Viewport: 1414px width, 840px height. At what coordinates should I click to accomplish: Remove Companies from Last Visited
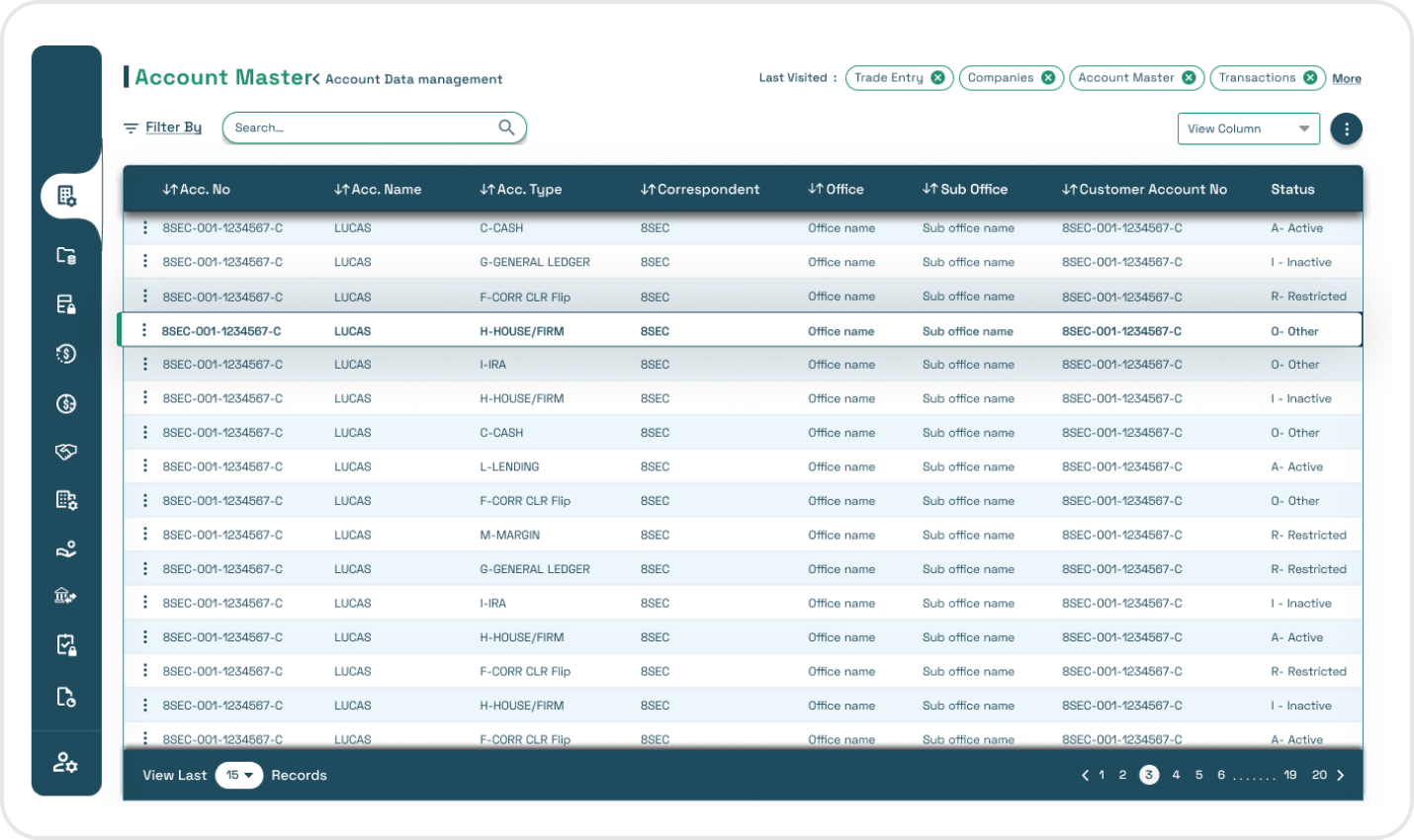[1048, 78]
